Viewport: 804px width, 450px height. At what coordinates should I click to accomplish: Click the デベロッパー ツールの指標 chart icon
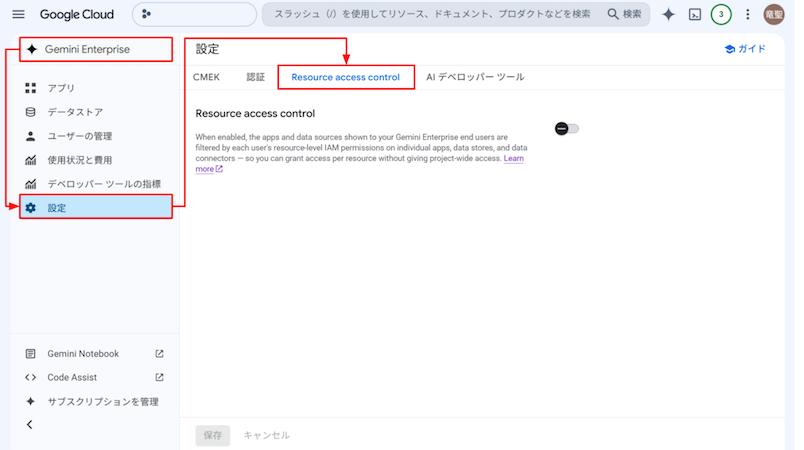coord(31,183)
